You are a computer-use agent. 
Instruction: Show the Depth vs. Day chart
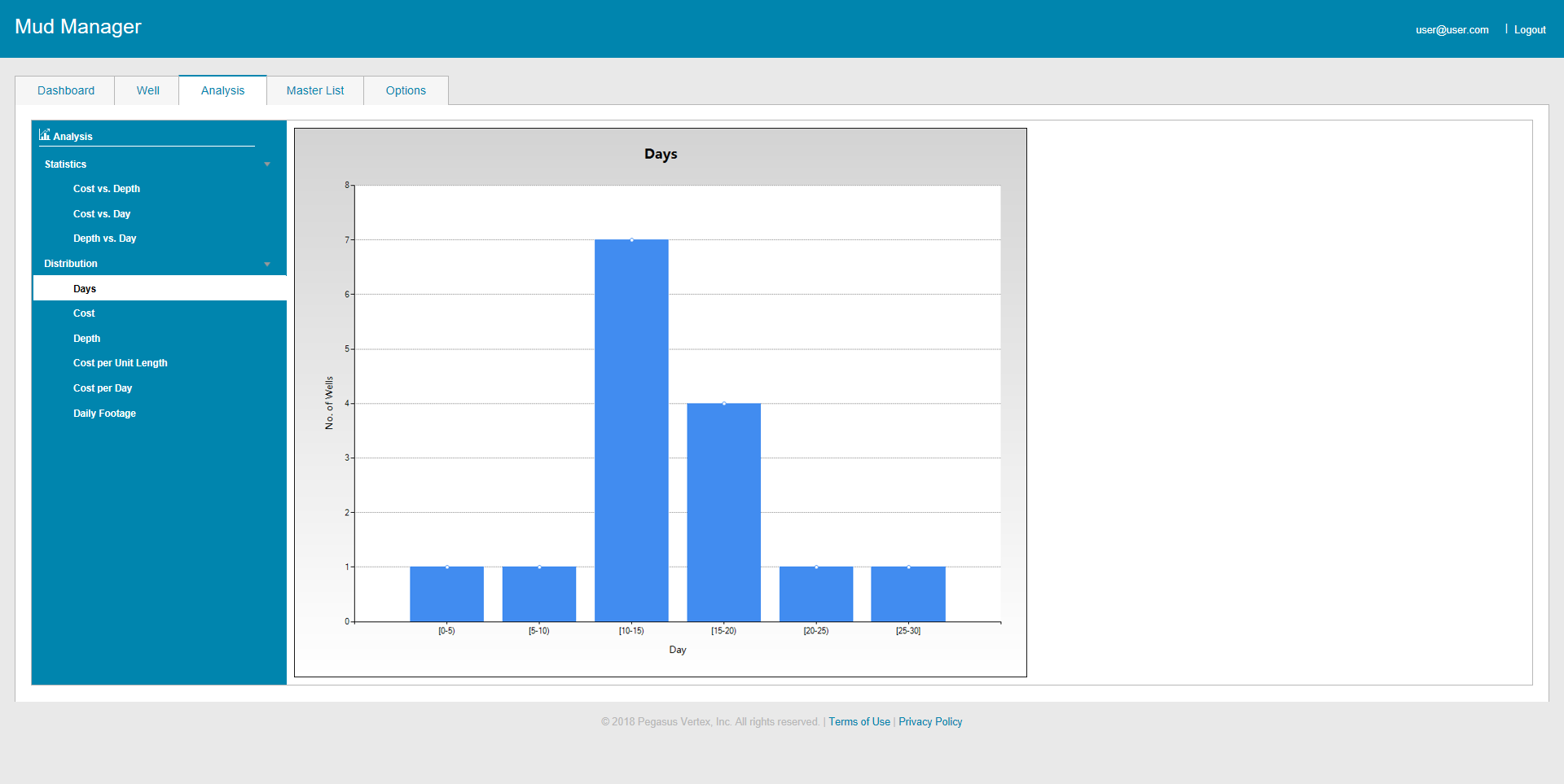coord(104,239)
